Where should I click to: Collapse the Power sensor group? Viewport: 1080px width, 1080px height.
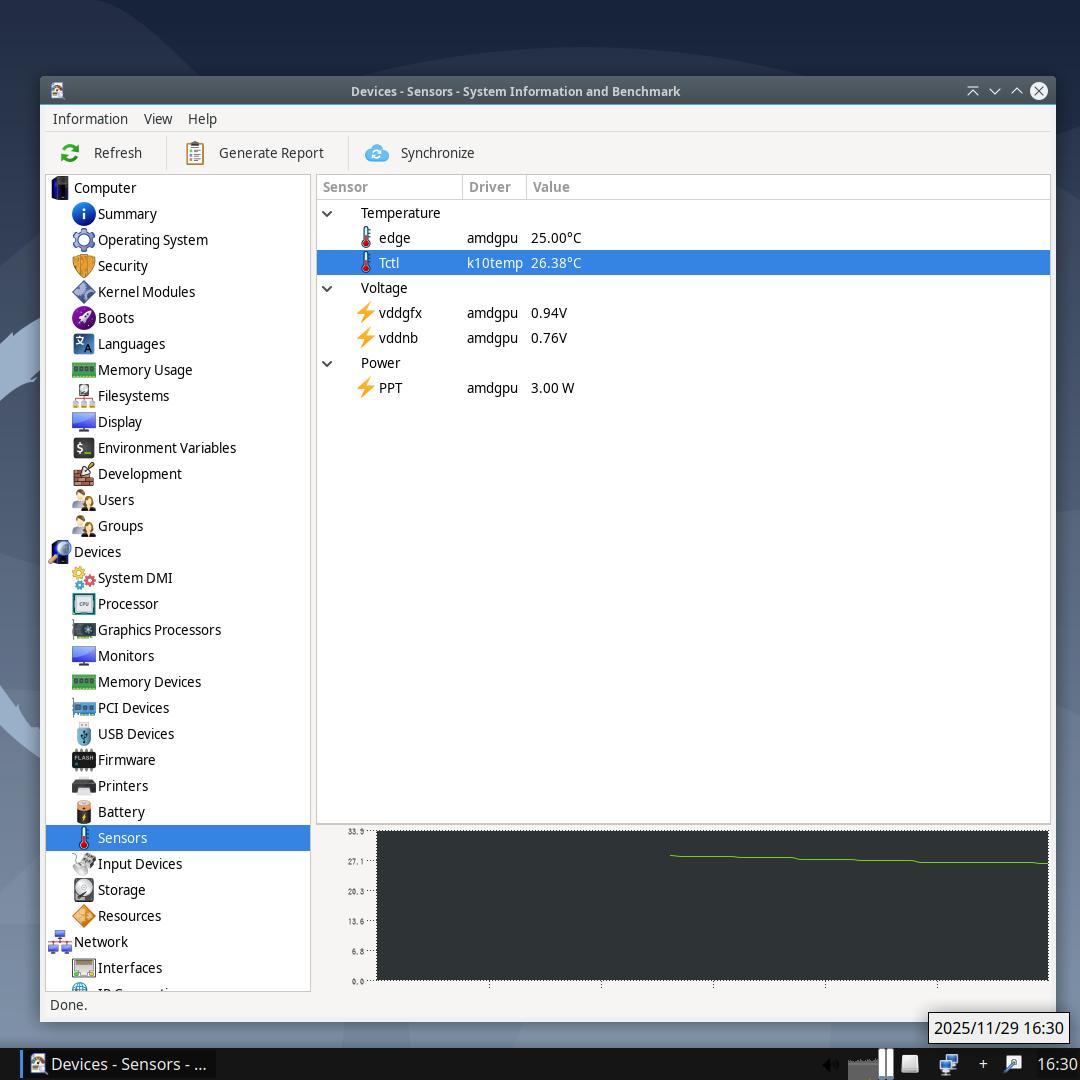coord(327,363)
